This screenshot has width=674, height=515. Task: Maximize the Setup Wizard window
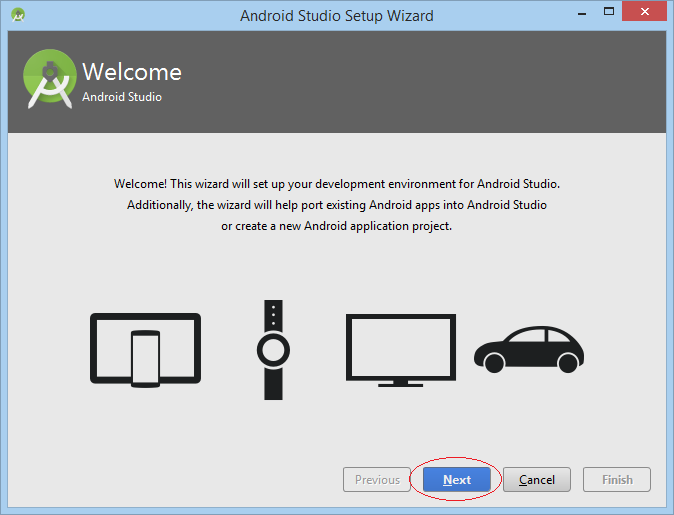click(x=609, y=12)
